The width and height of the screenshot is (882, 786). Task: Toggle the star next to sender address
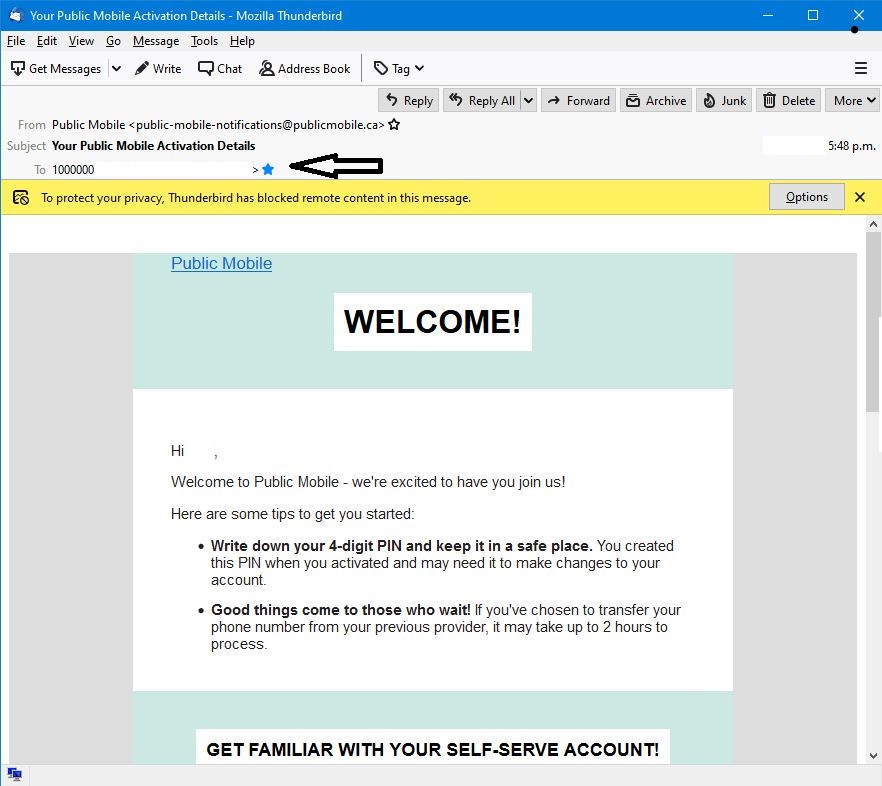coord(394,125)
